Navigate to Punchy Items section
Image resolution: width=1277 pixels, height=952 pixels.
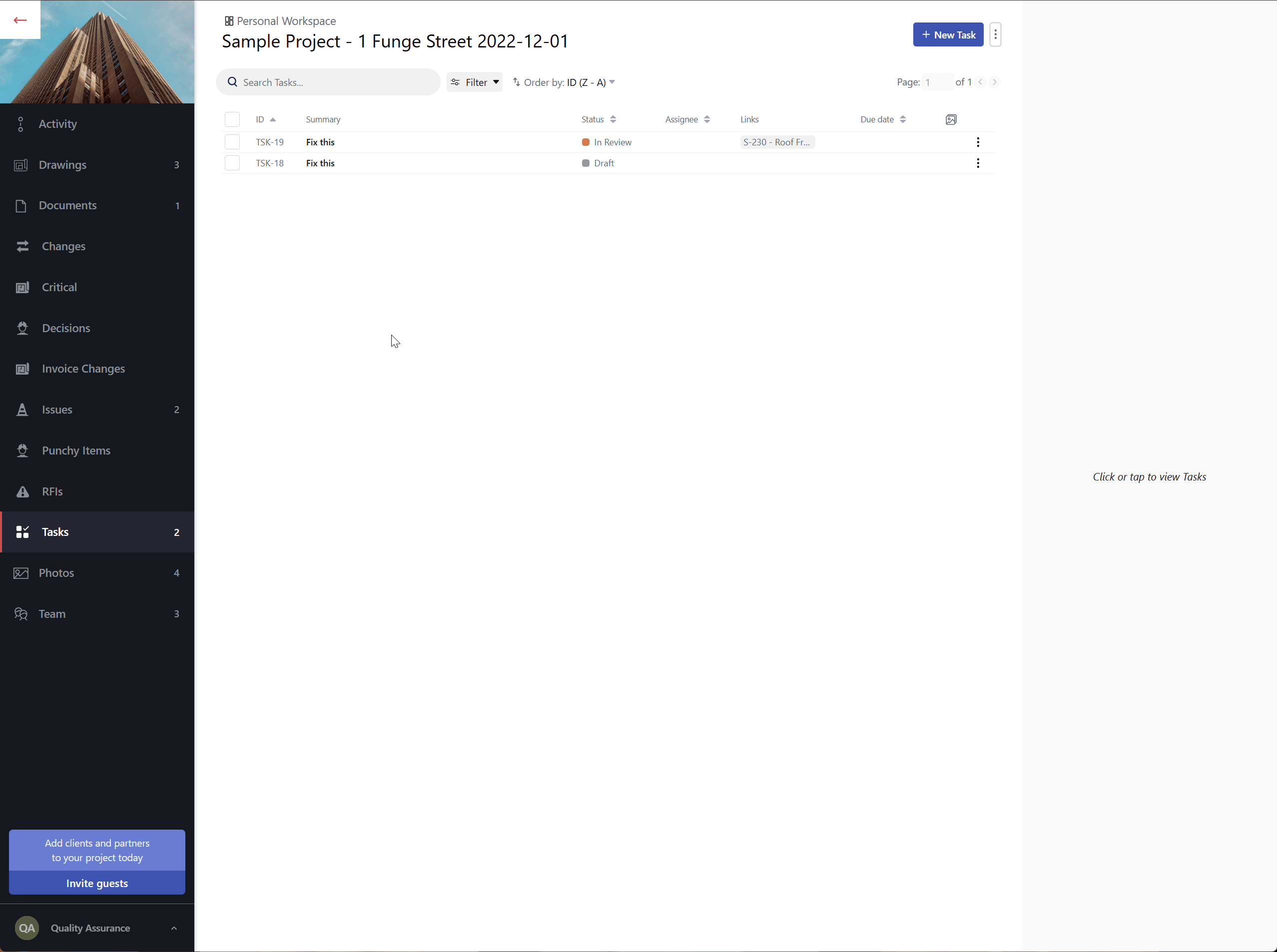click(x=76, y=451)
